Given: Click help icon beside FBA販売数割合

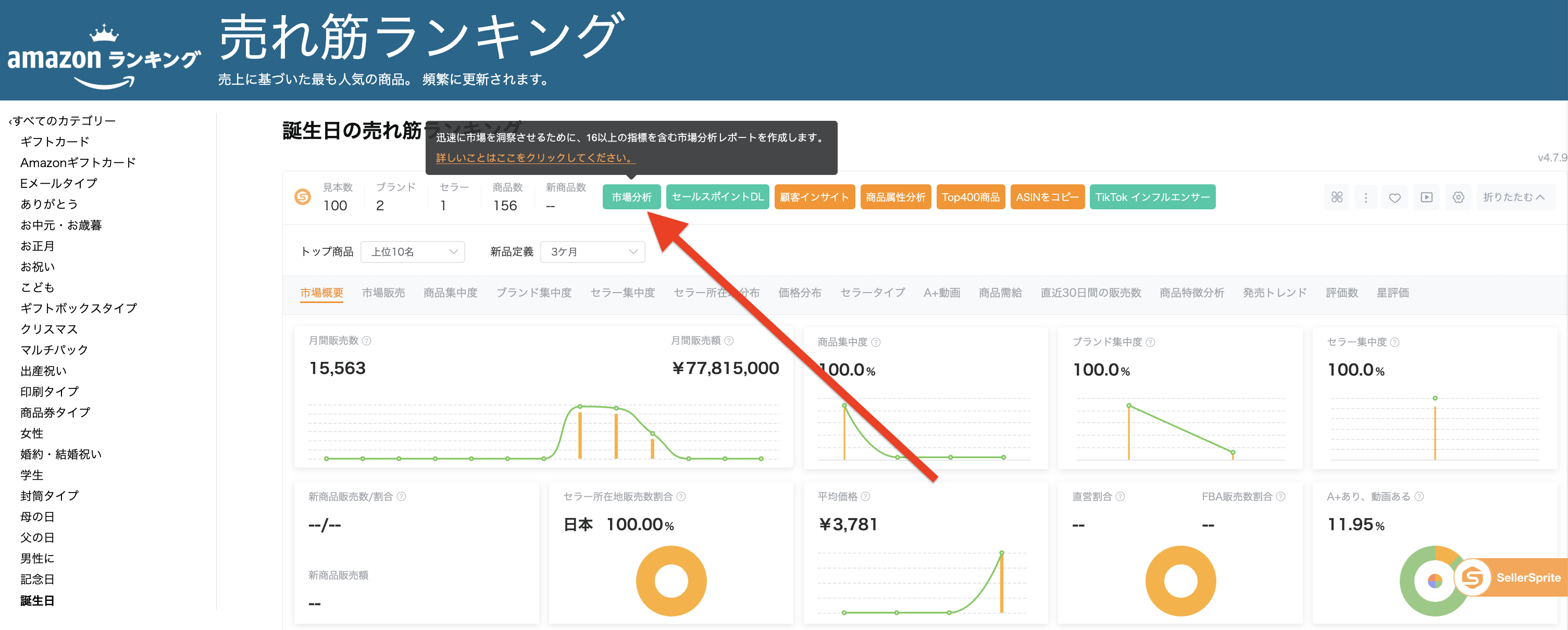Looking at the screenshot, I should pos(1280,497).
